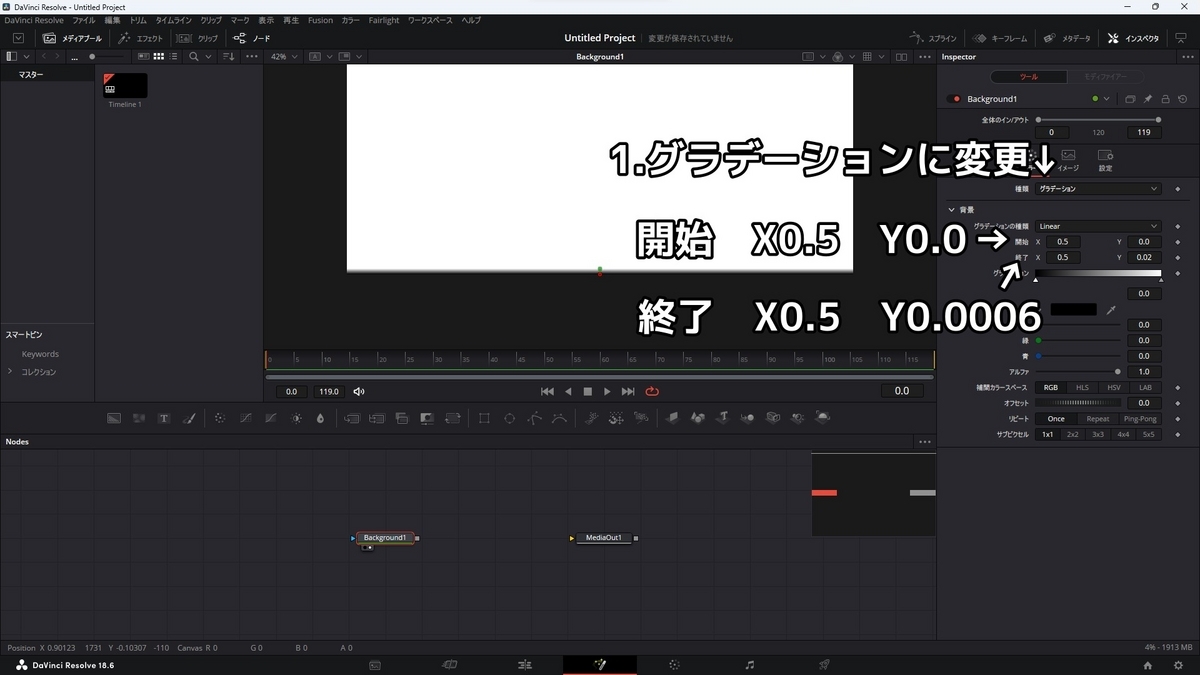Screen dimensions: 1200x675
Task: Open the 種類 dropdown showing グラデーション
Action: (1098, 188)
